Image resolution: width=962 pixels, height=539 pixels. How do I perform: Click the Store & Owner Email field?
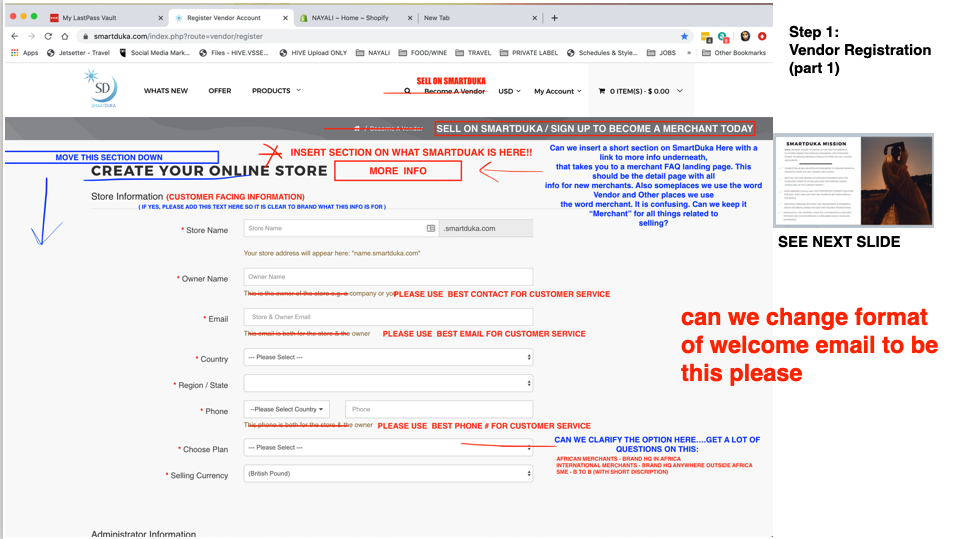click(388, 317)
